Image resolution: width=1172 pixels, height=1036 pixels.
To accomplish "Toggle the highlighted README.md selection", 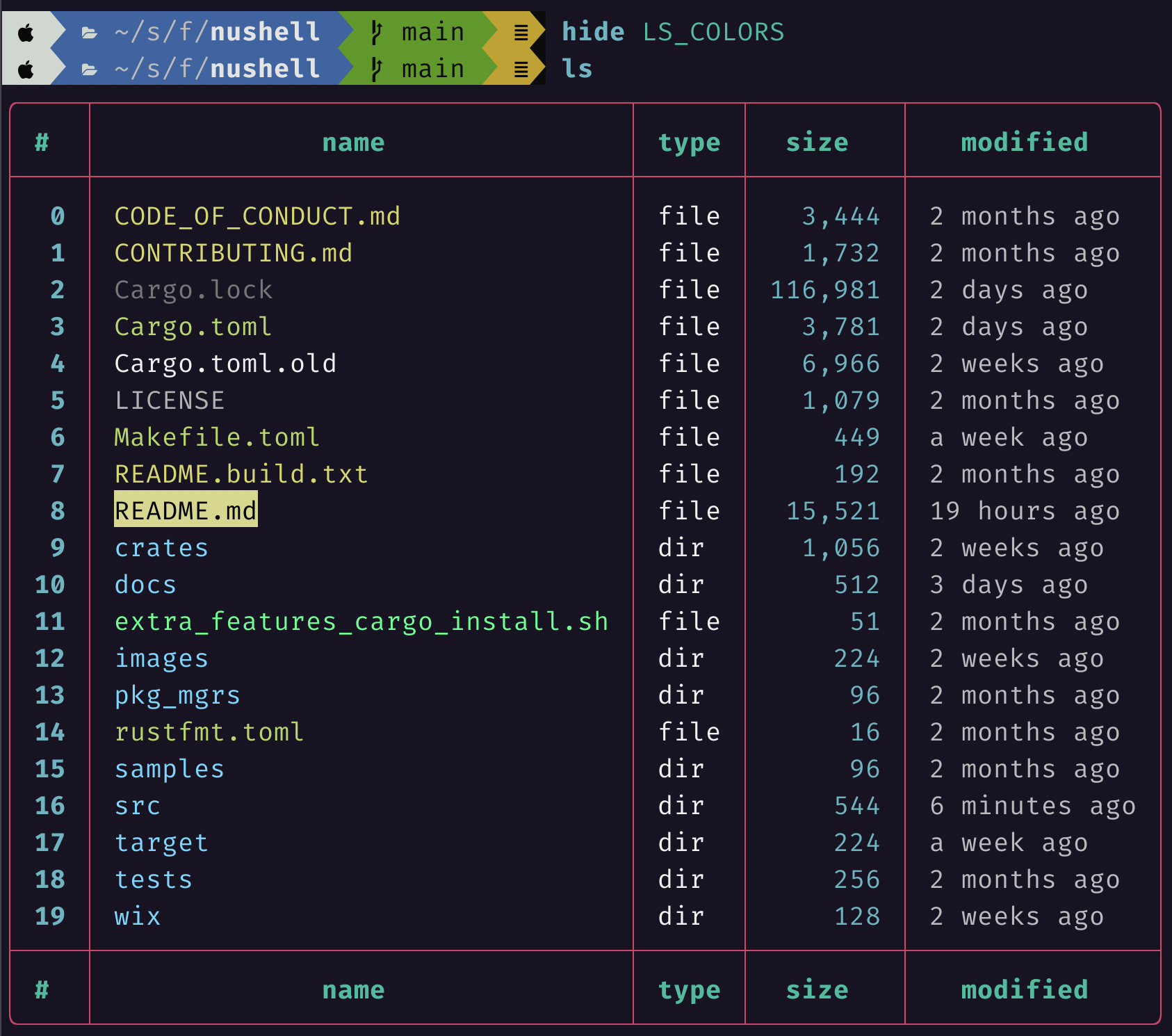I will [186, 510].
